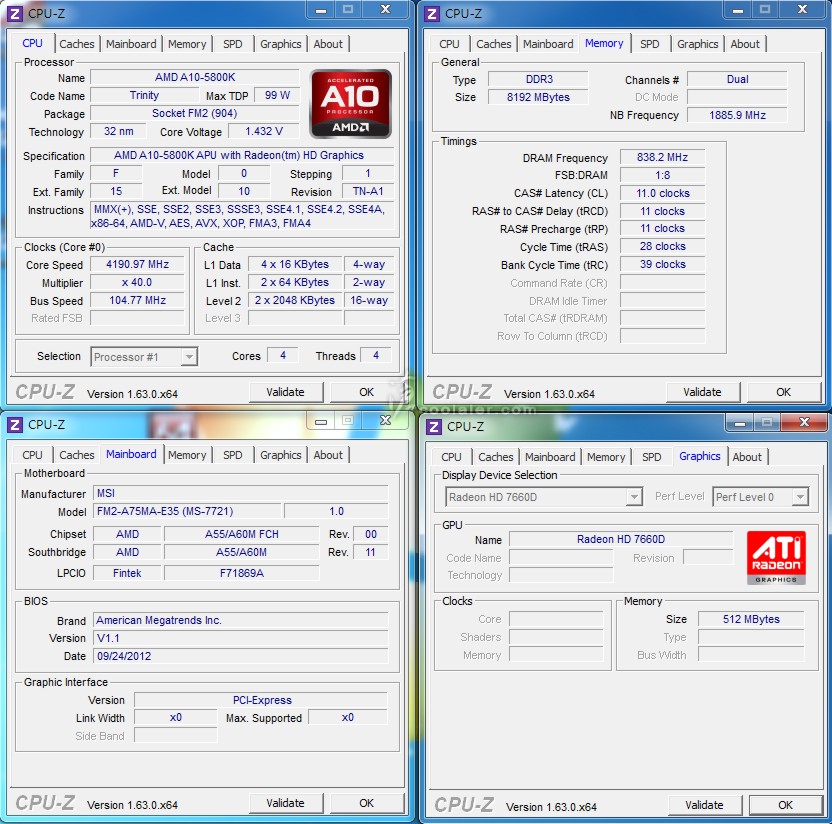Viewport: 832px width, 824px height.
Task: Click the LPCIO chip value "F71869A"
Action: [242, 573]
